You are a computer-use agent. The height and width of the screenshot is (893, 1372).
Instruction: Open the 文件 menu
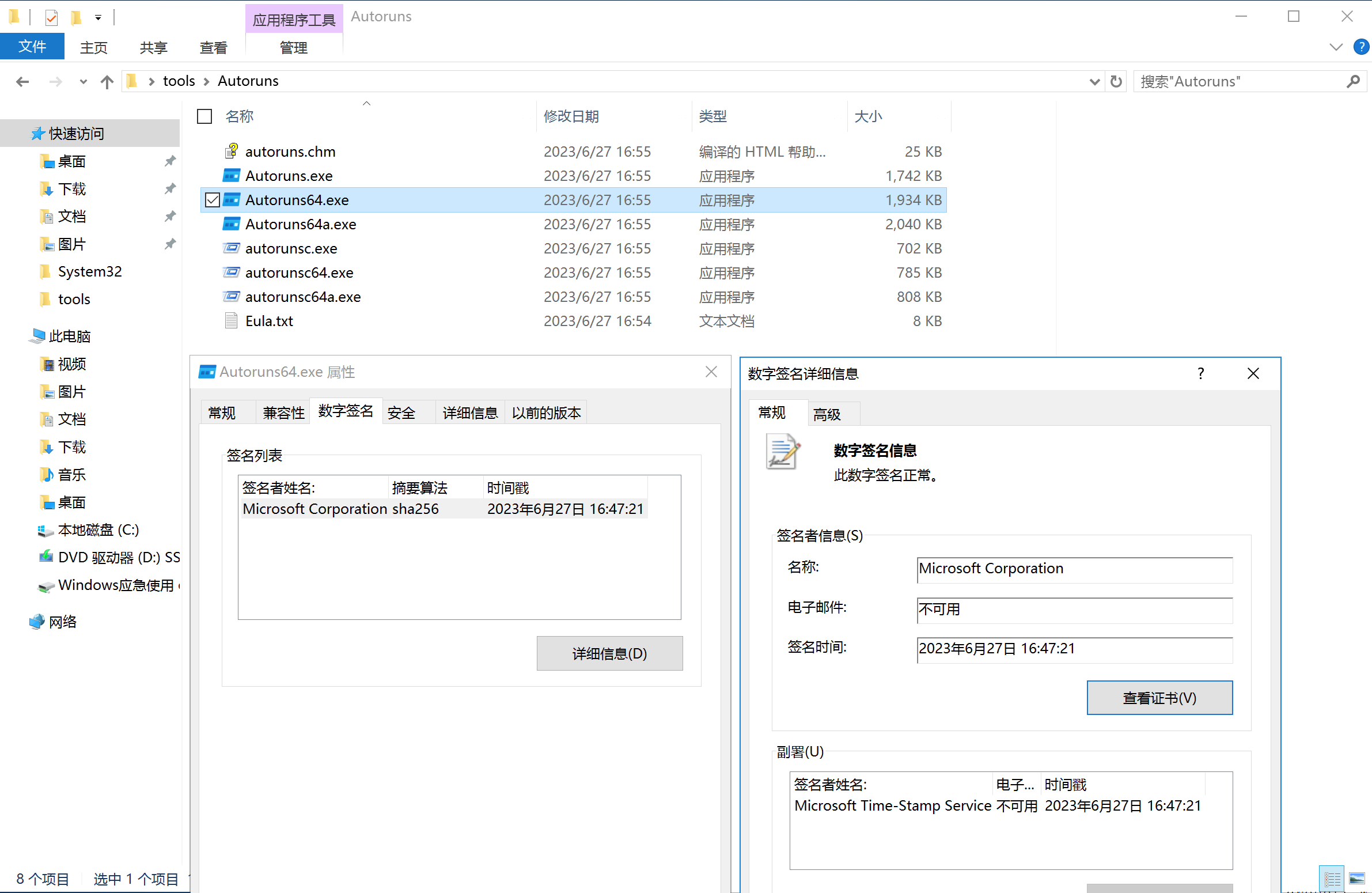tap(32, 47)
